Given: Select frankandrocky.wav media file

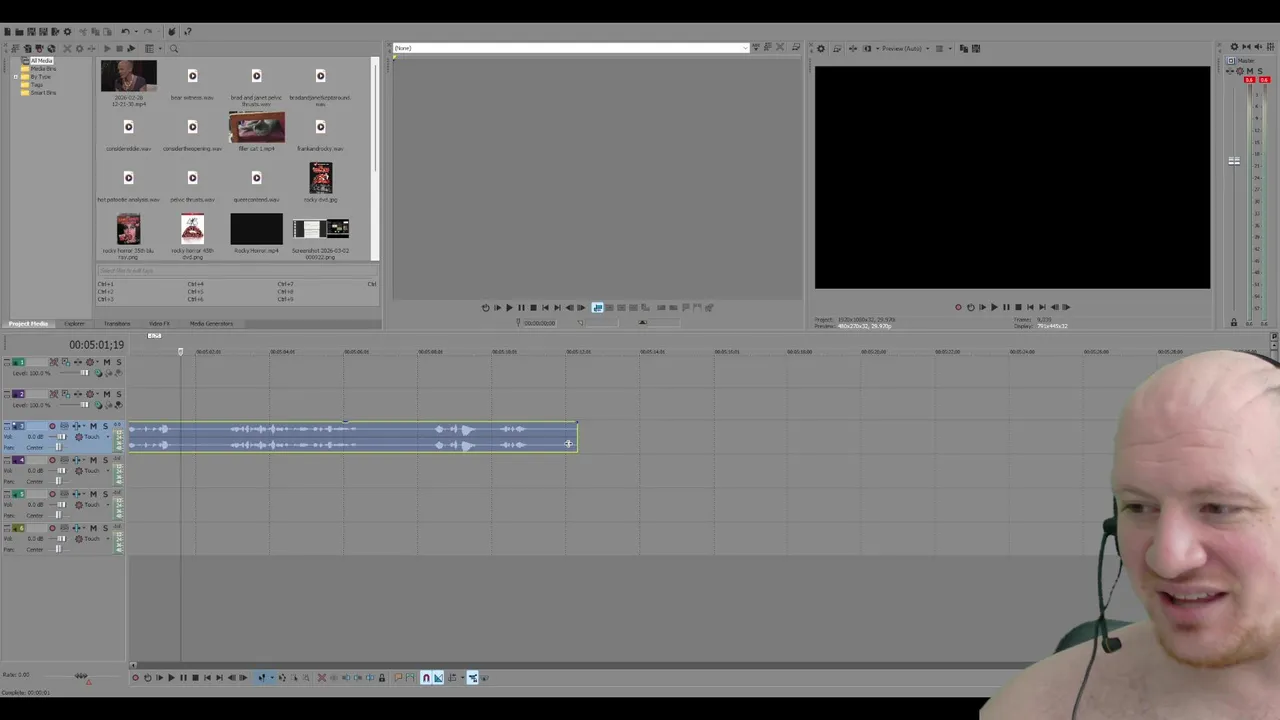Looking at the screenshot, I should point(320,127).
